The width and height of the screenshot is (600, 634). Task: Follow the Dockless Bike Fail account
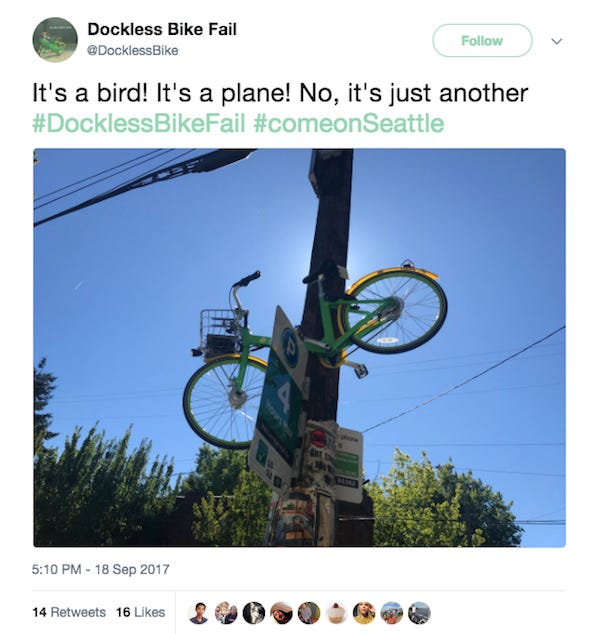point(482,40)
